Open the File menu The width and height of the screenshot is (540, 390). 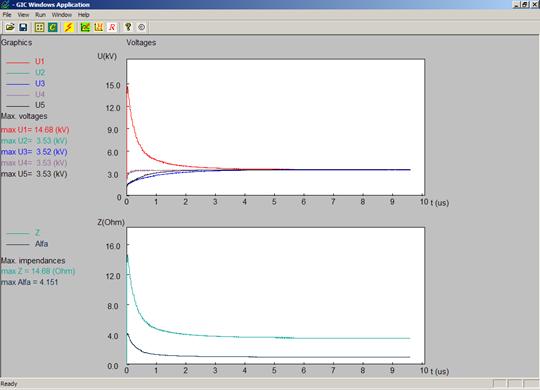[x=7, y=15]
